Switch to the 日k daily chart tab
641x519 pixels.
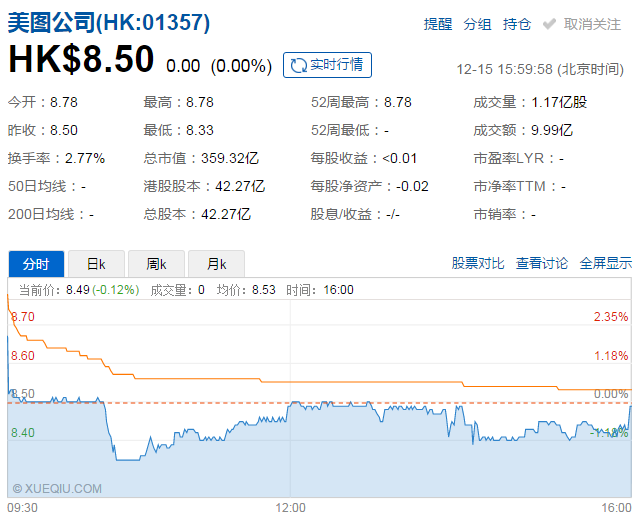(96, 264)
